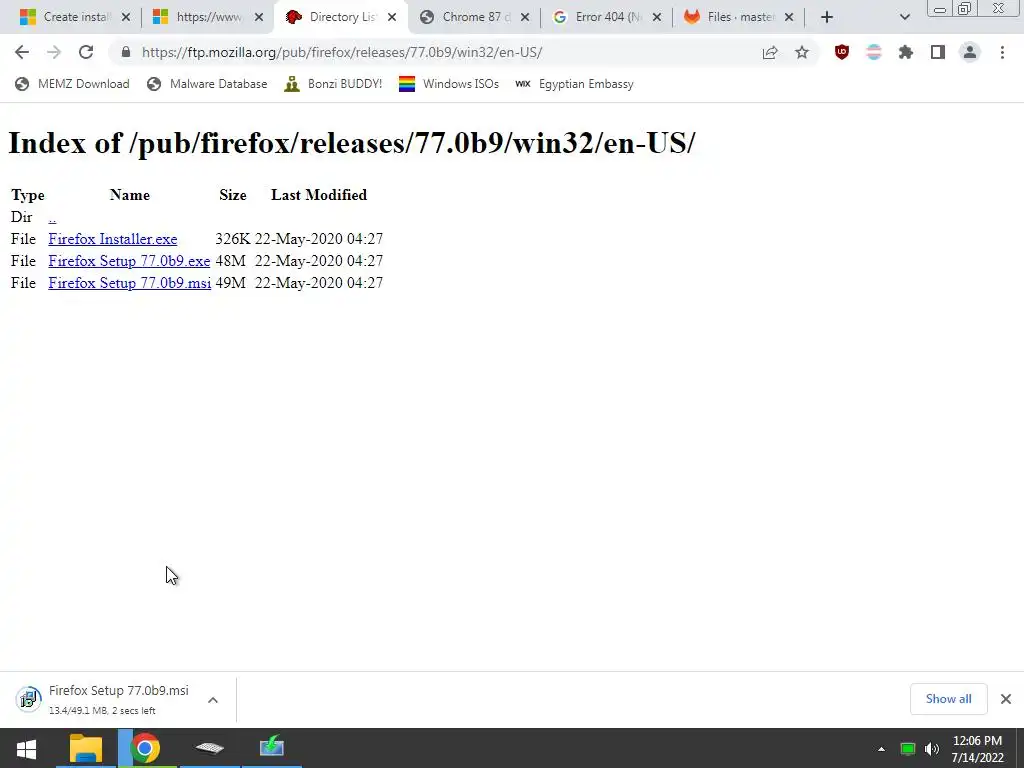Close the Files master tab
This screenshot has height=768, width=1024.
789,17
